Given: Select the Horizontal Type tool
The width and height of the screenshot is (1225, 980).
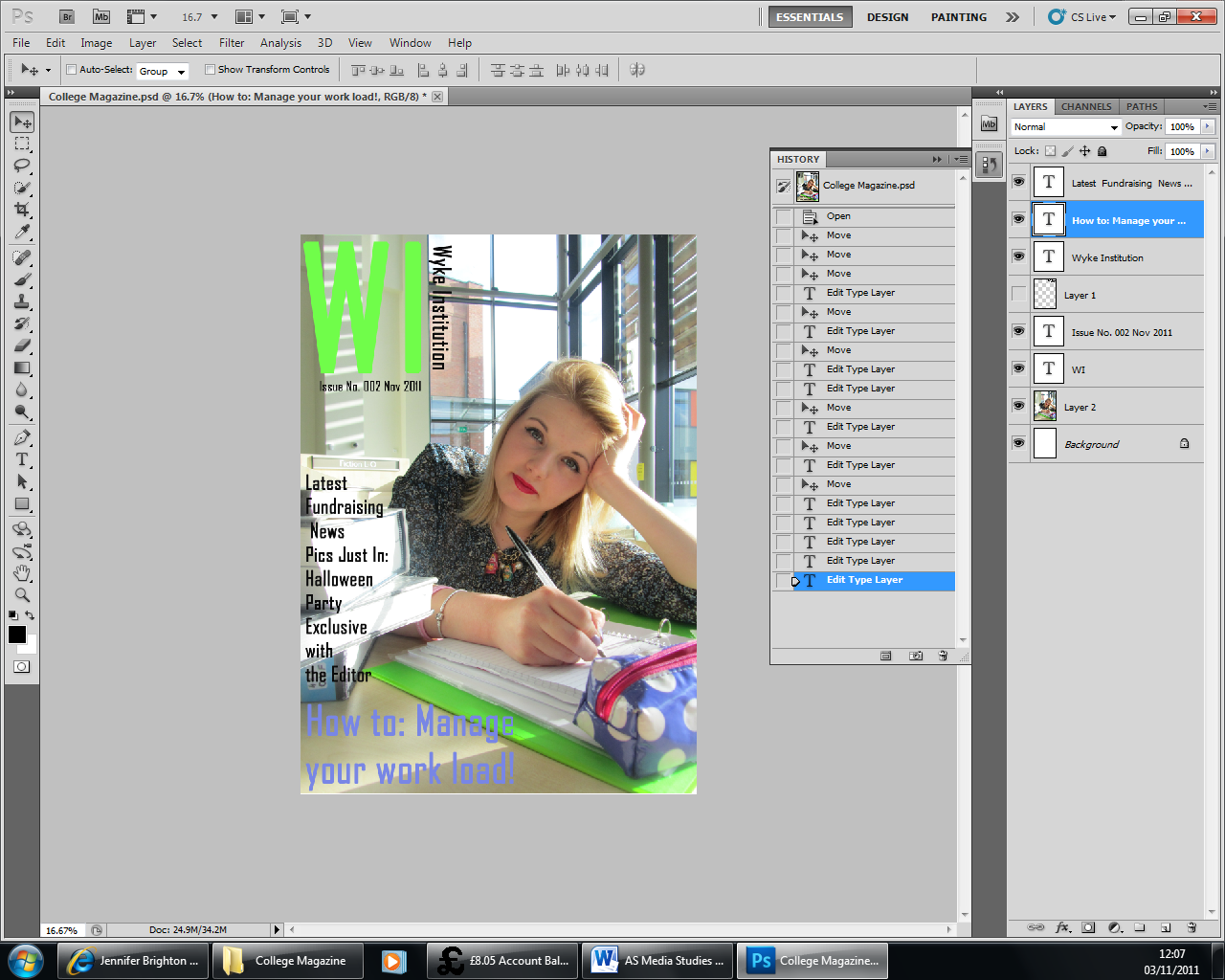Looking at the screenshot, I should click(x=21, y=460).
